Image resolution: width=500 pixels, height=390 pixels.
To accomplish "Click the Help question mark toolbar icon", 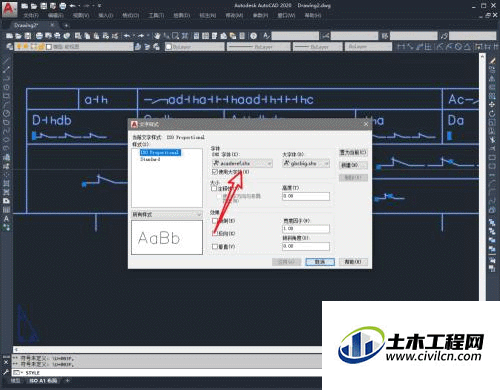I will [x=254, y=36].
